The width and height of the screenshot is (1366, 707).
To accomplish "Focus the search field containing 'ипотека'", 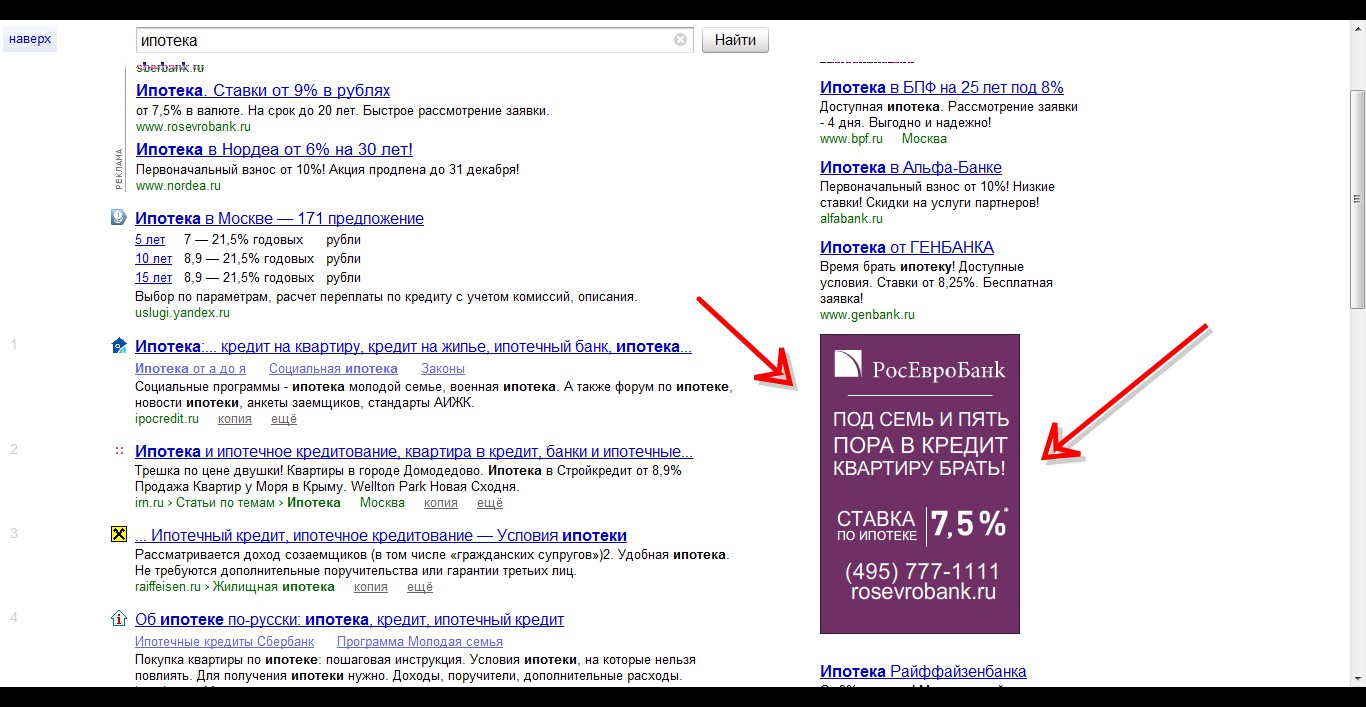I will tap(414, 40).
